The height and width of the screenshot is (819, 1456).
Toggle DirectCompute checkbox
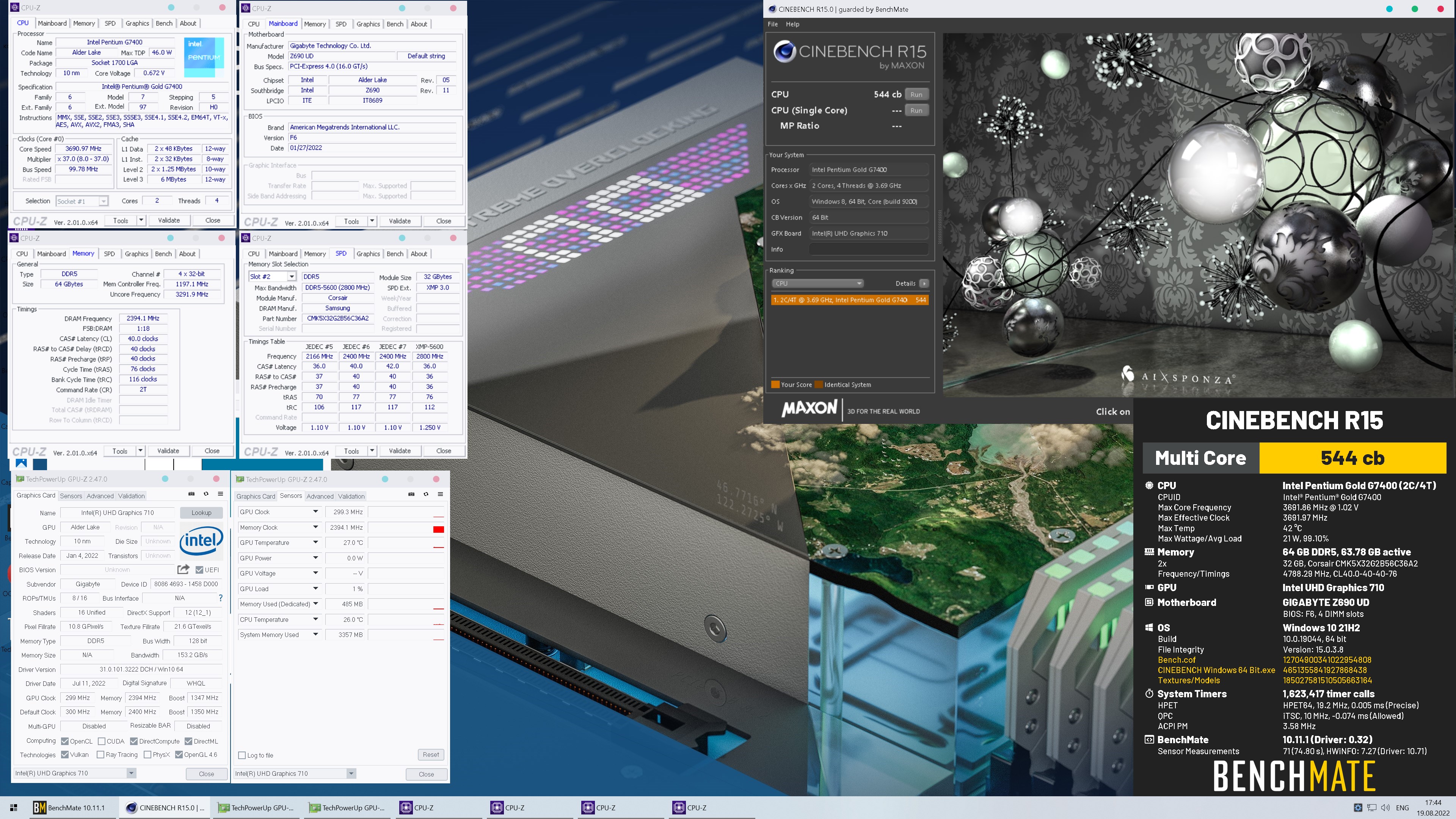134,741
